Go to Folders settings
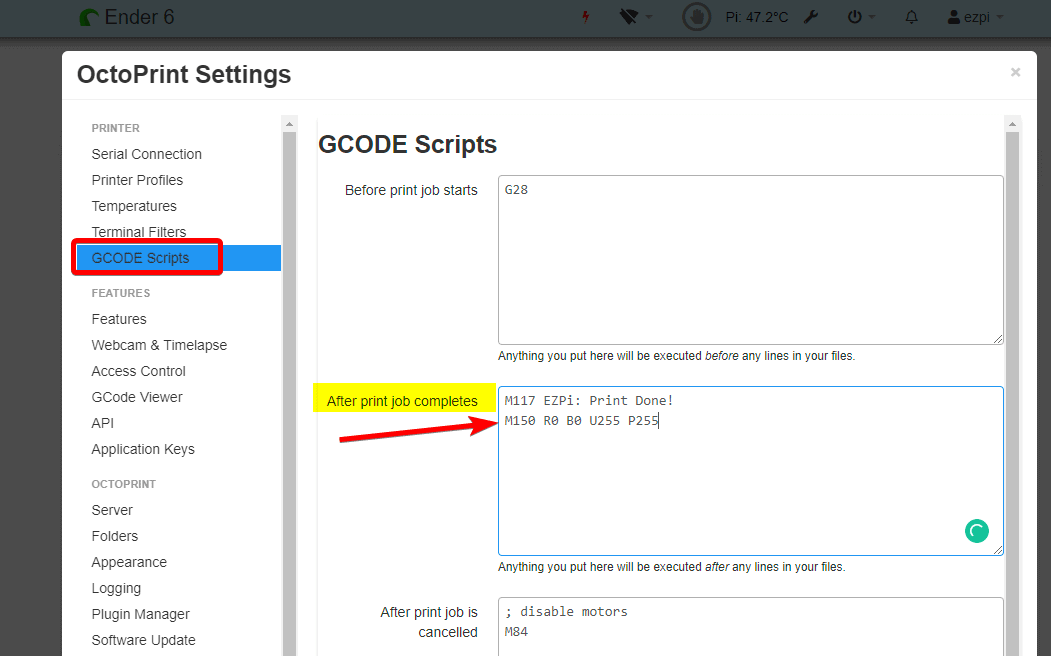 click(115, 536)
